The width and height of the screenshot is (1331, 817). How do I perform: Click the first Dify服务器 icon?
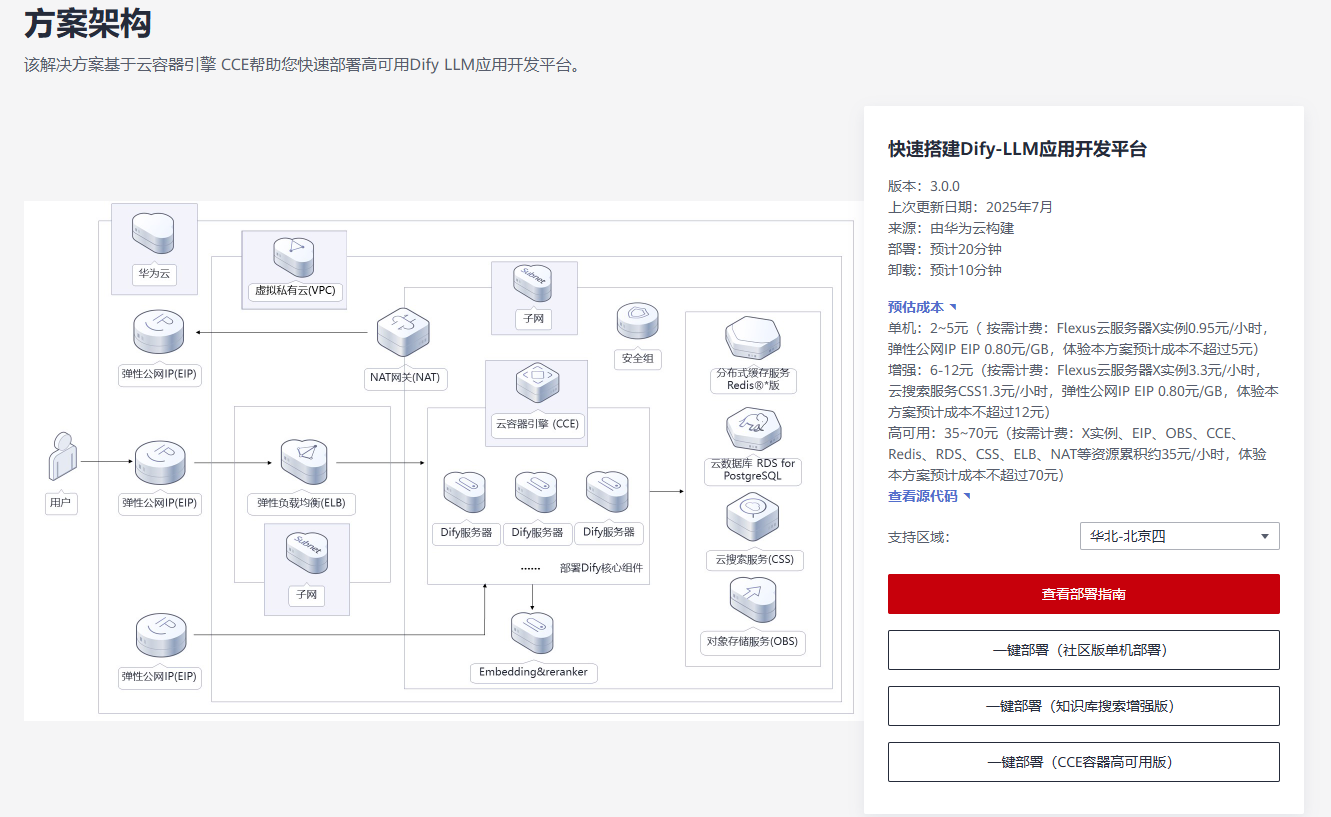click(465, 494)
